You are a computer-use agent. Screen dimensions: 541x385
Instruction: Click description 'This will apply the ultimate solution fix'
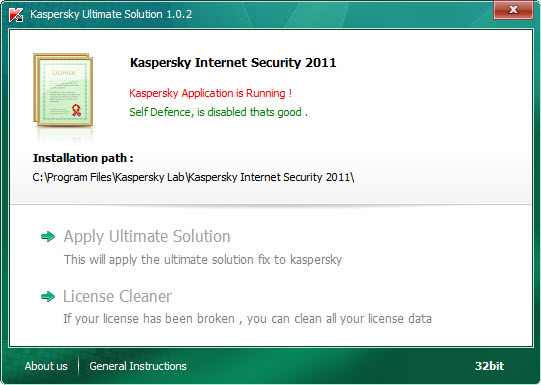click(203, 259)
